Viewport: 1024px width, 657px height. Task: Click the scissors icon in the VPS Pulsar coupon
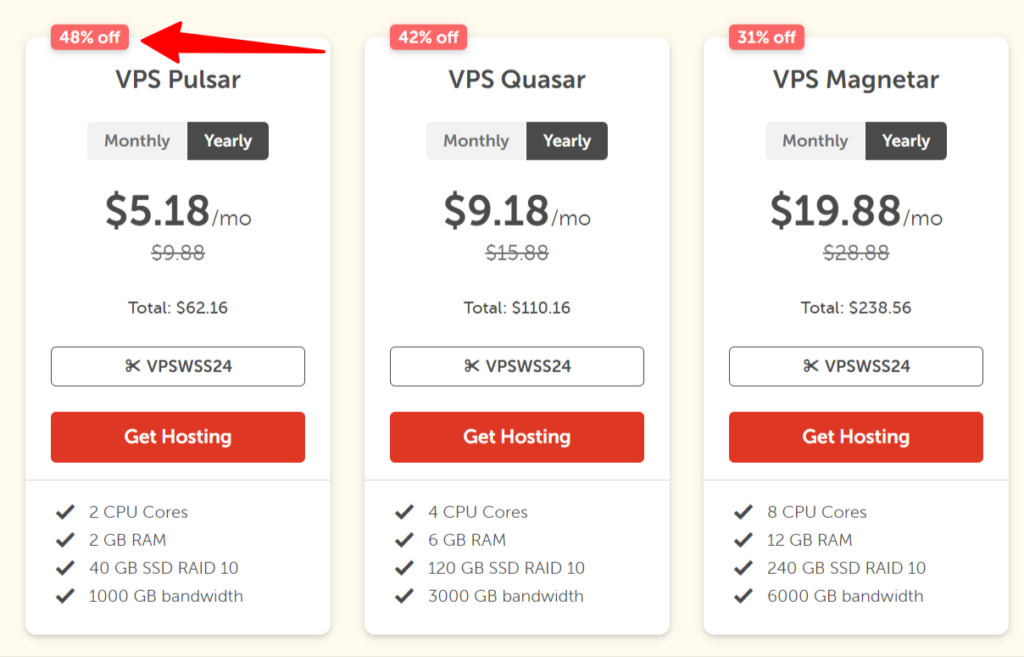133,366
